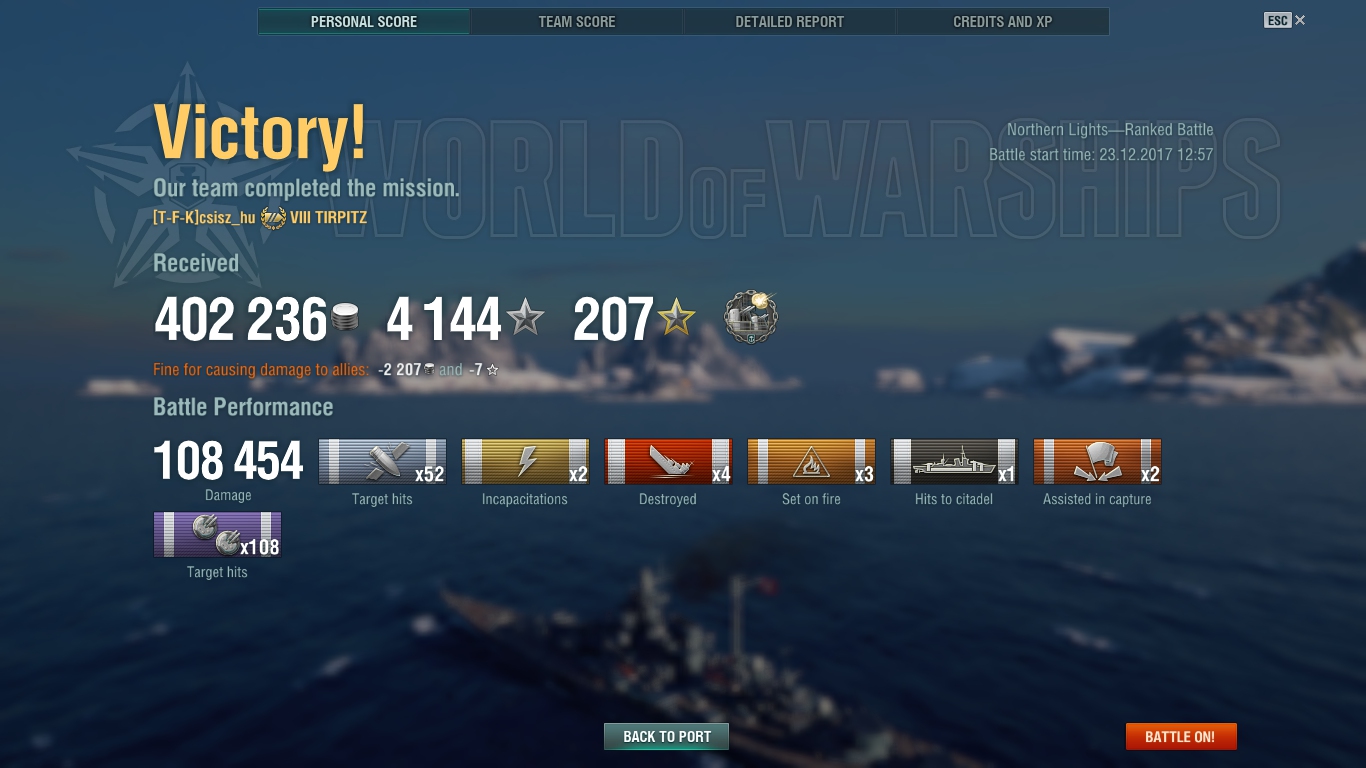This screenshot has width=1366, height=768.
Task: Click the Back to Port button
Action: [x=667, y=737]
